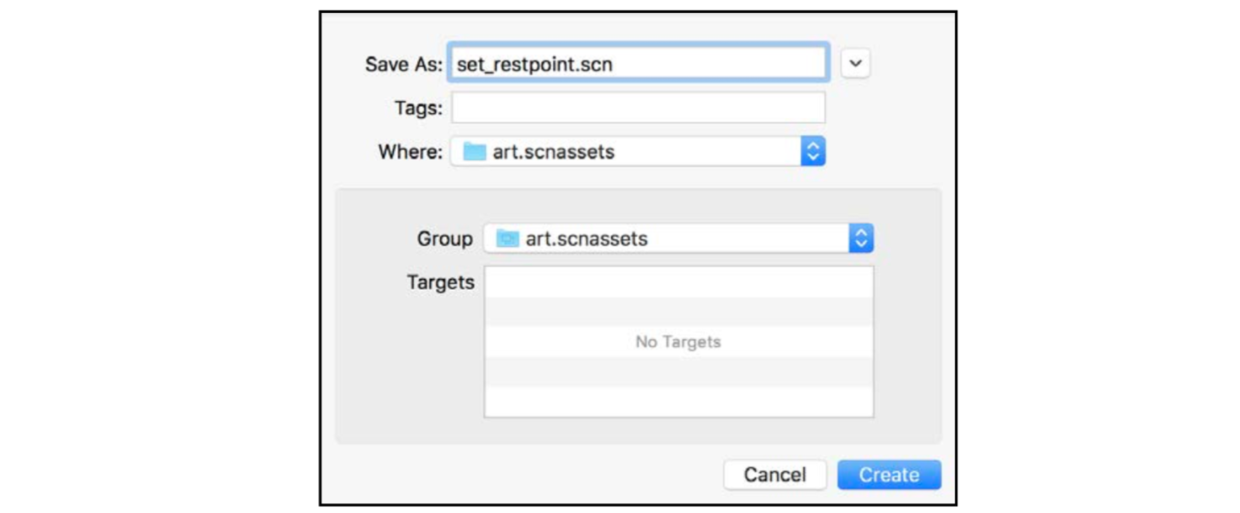
Task: Click the Group label
Action: (445, 239)
